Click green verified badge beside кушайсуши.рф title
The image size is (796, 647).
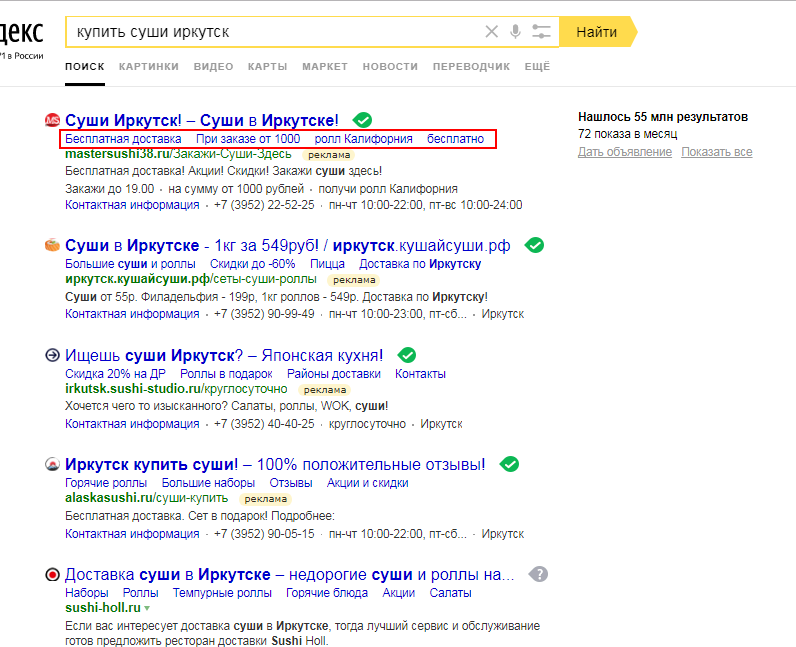click(534, 245)
